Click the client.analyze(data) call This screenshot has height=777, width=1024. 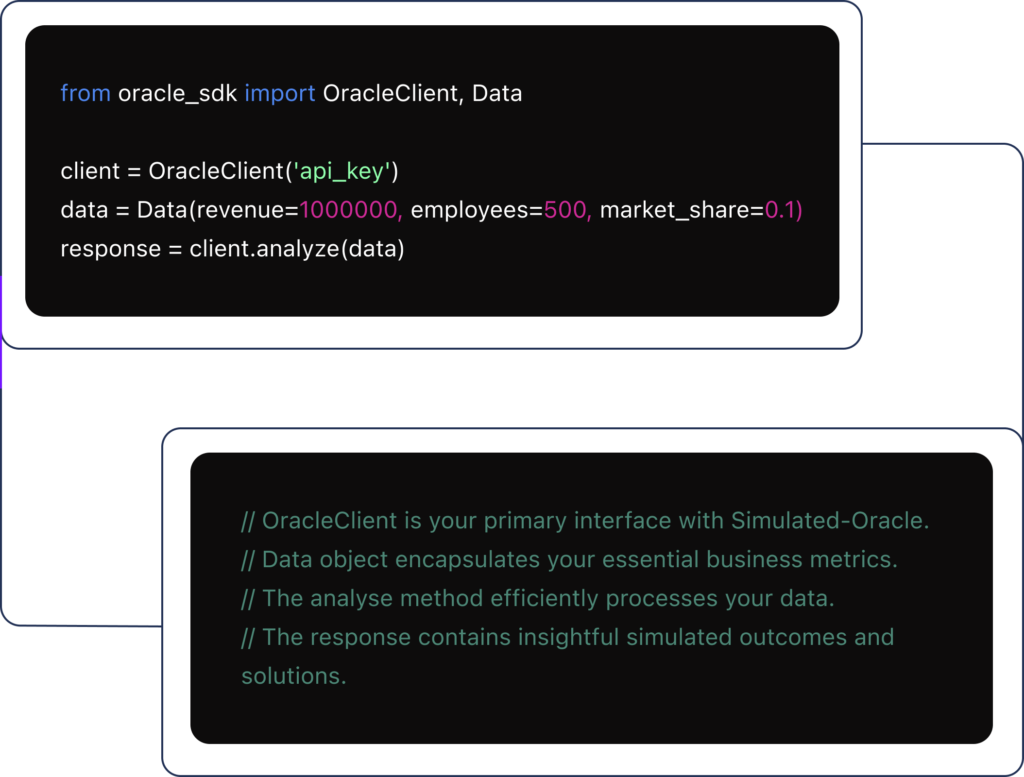click(x=297, y=249)
